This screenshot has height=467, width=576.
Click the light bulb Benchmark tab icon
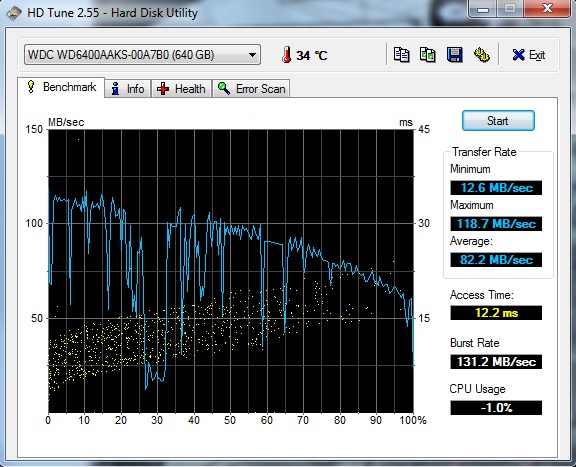pos(31,87)
